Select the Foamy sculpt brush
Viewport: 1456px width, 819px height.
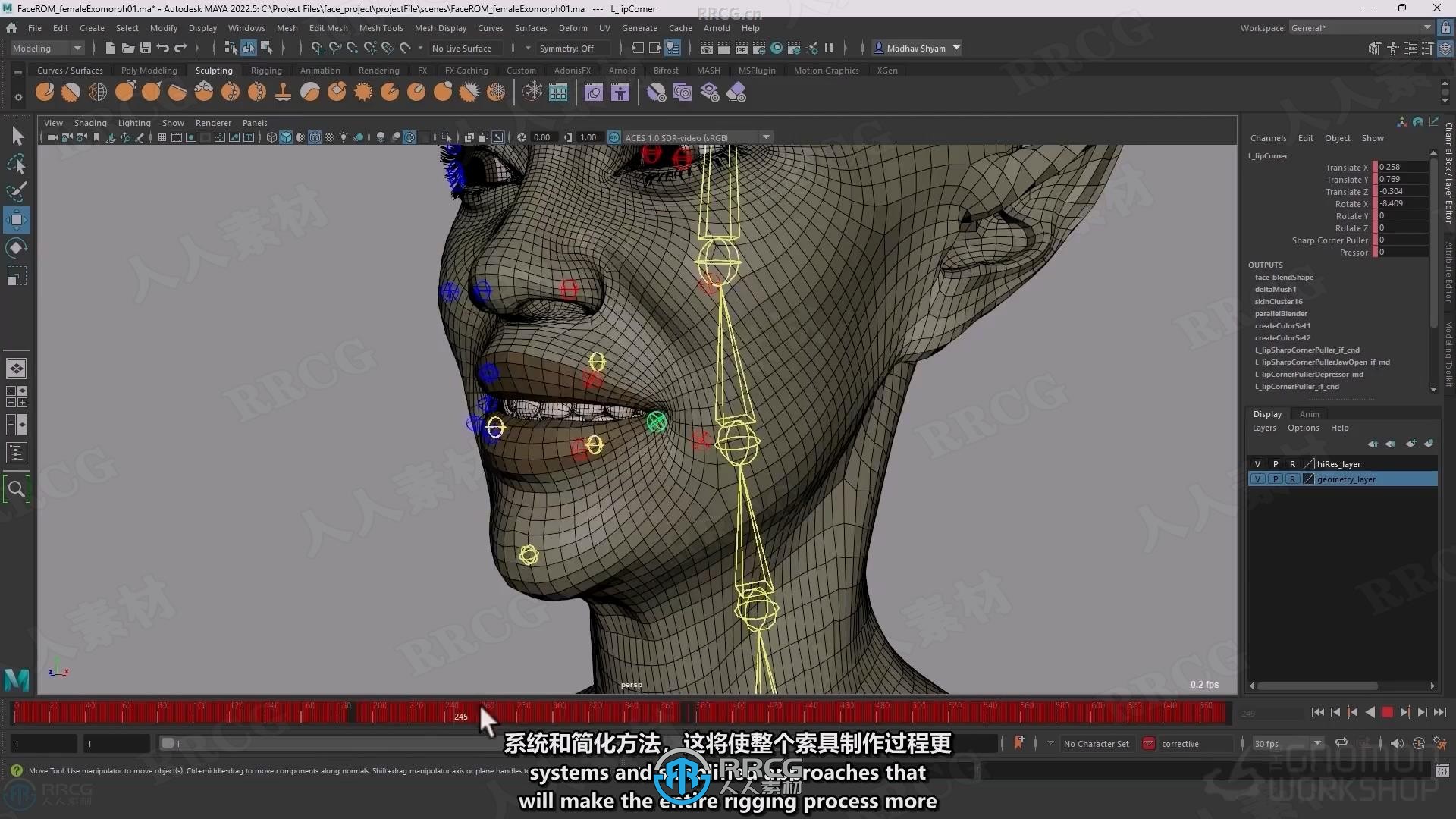pyautogui.click(x=204, y=93)
